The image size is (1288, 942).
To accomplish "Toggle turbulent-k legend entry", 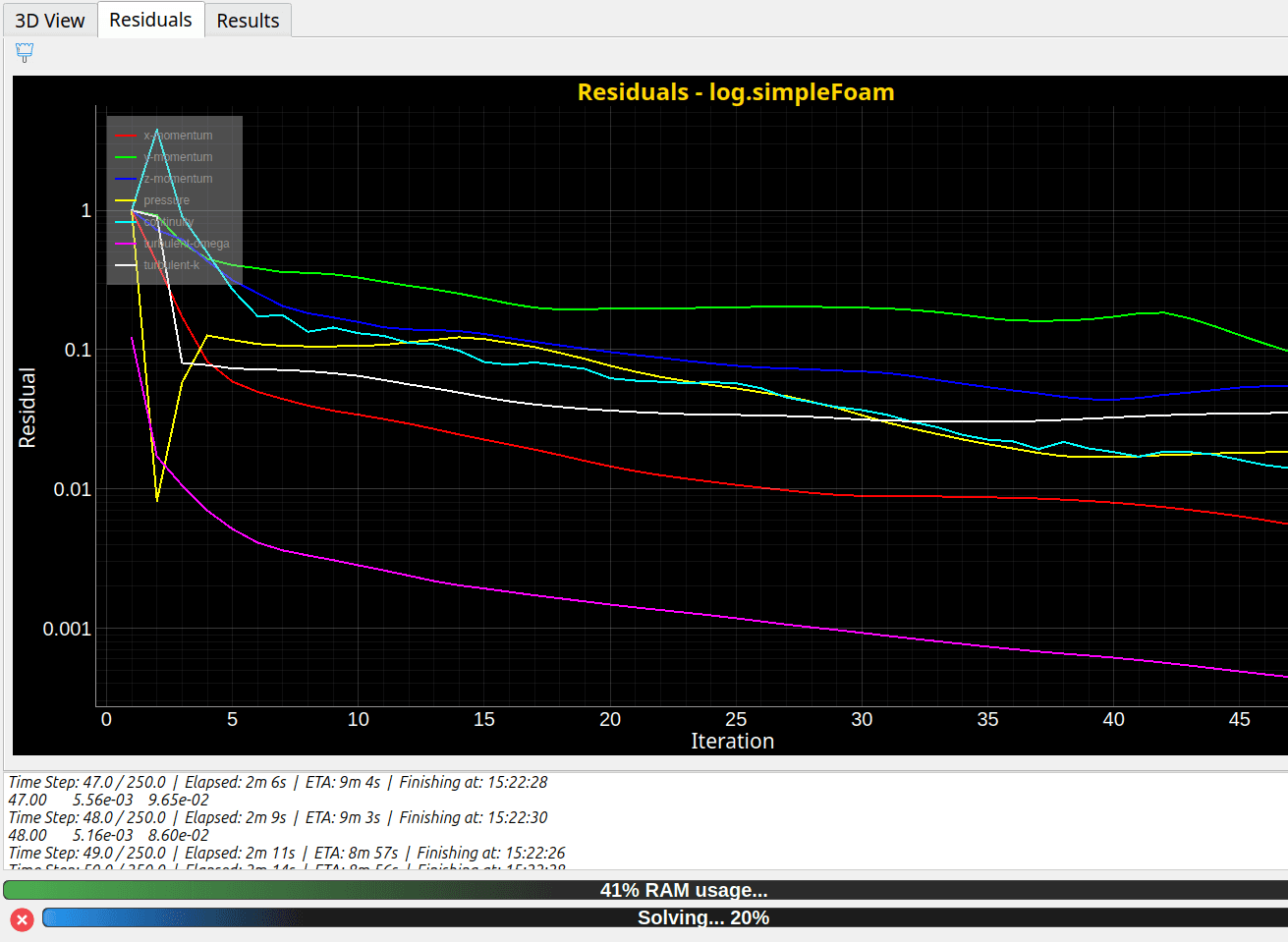I will pyautogui.click(x=157, y=265).
